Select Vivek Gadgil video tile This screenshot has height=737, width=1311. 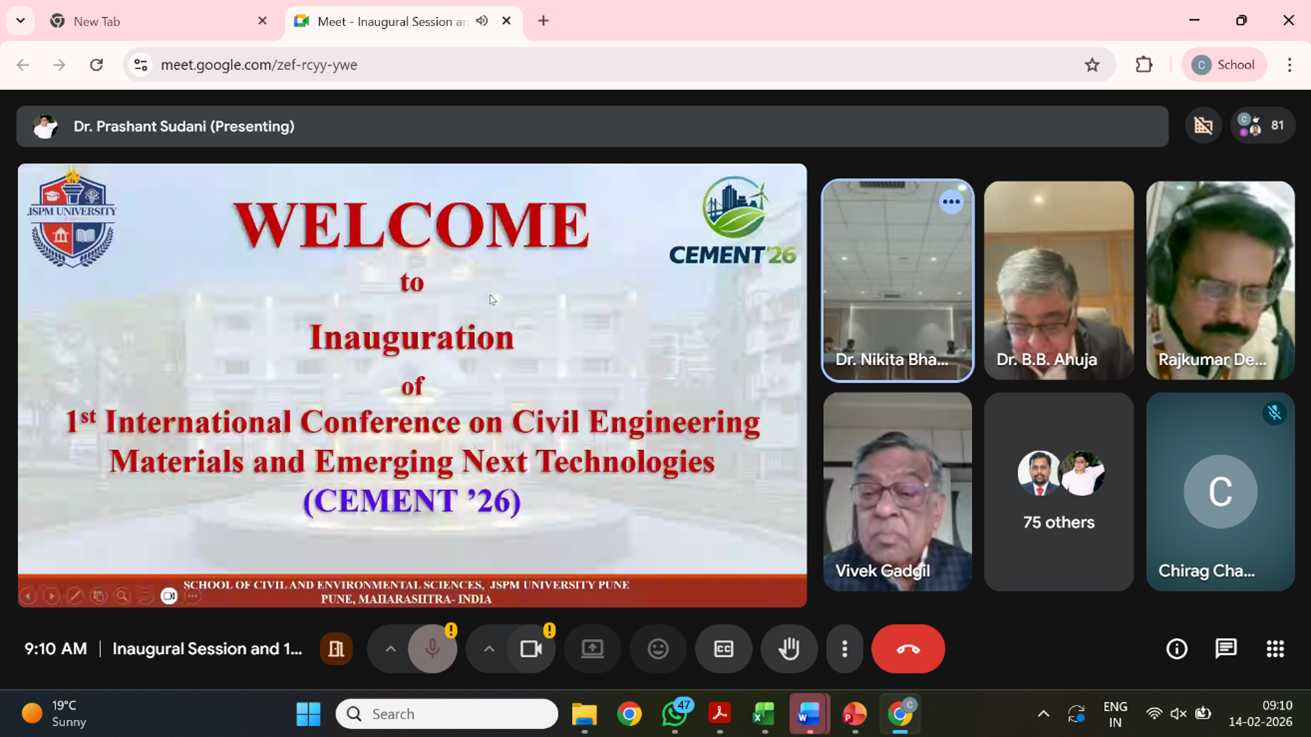[x=897, y=491]
